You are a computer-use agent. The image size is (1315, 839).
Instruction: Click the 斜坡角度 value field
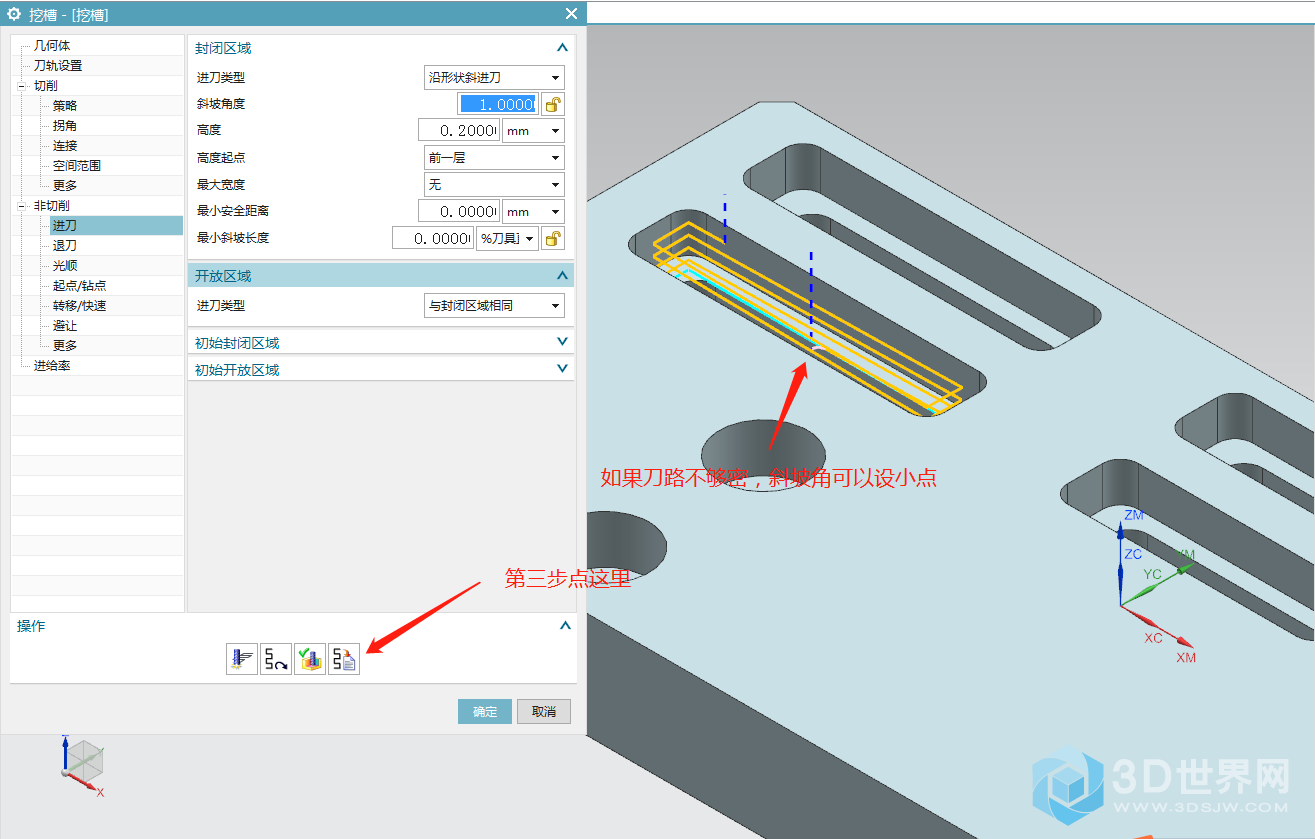click(498, 104)
